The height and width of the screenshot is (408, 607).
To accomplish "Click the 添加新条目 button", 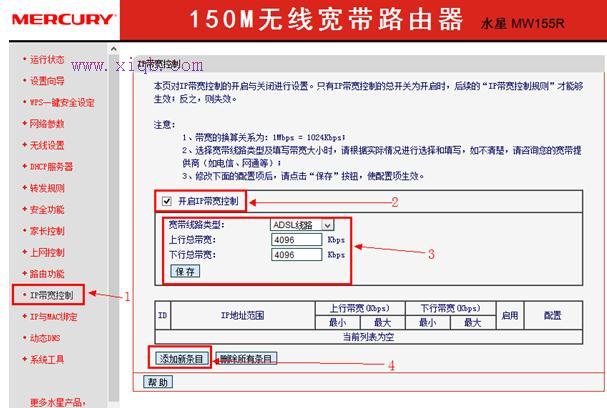I will (x=181, y=358).
